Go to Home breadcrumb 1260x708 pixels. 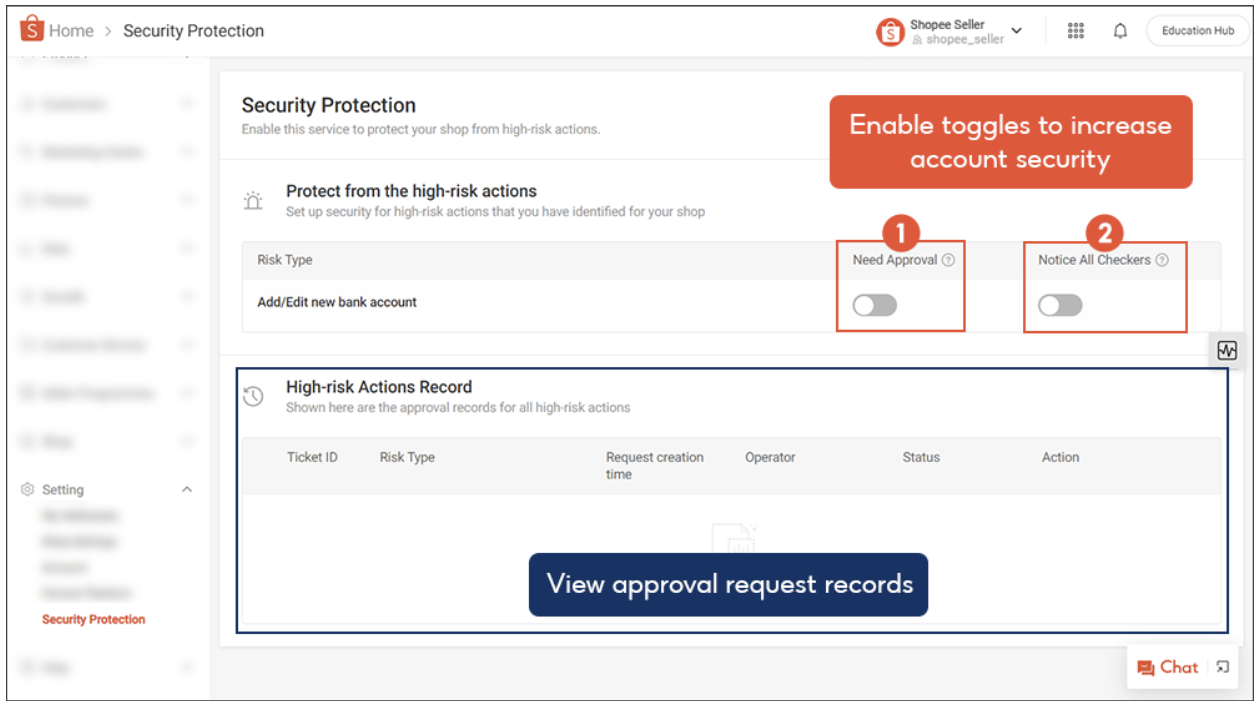pos(71,31)
